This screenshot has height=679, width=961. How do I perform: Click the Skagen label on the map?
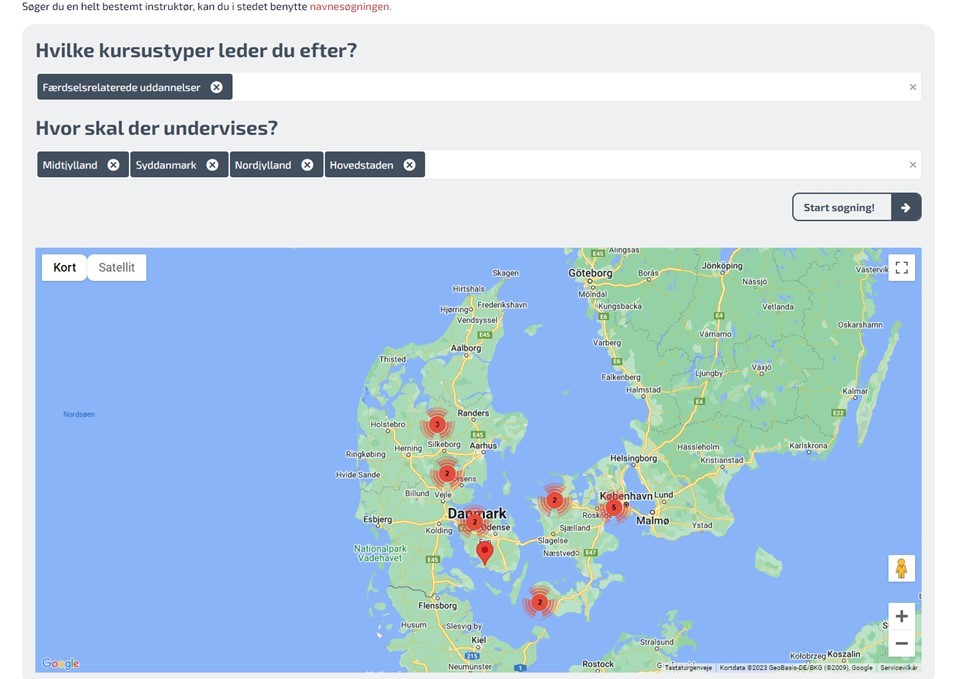point(506,273)
